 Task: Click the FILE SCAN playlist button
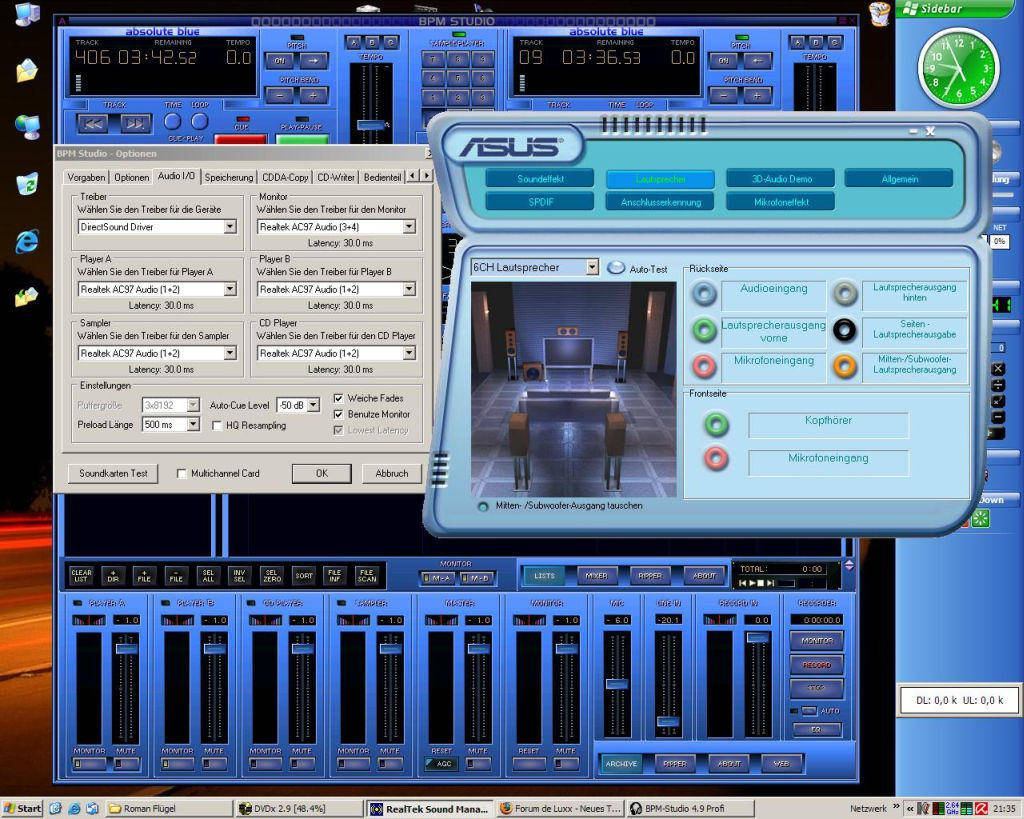point(367,575)
